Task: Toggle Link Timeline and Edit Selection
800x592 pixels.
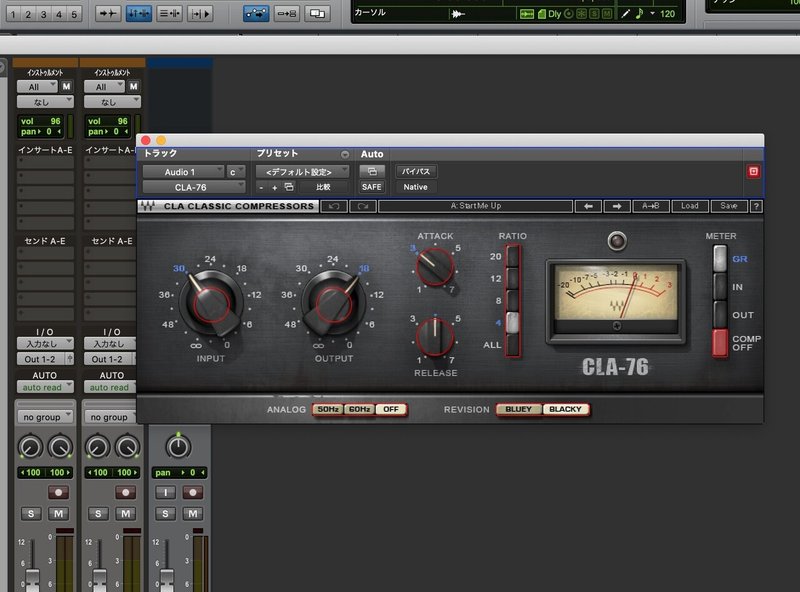Action: tap(169, 13)
